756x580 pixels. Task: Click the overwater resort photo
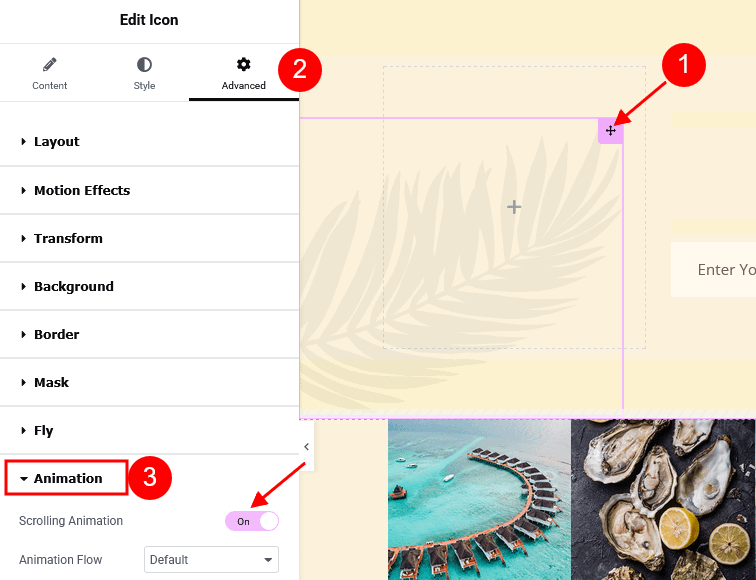pyautogui.click(x=479, y=499)
